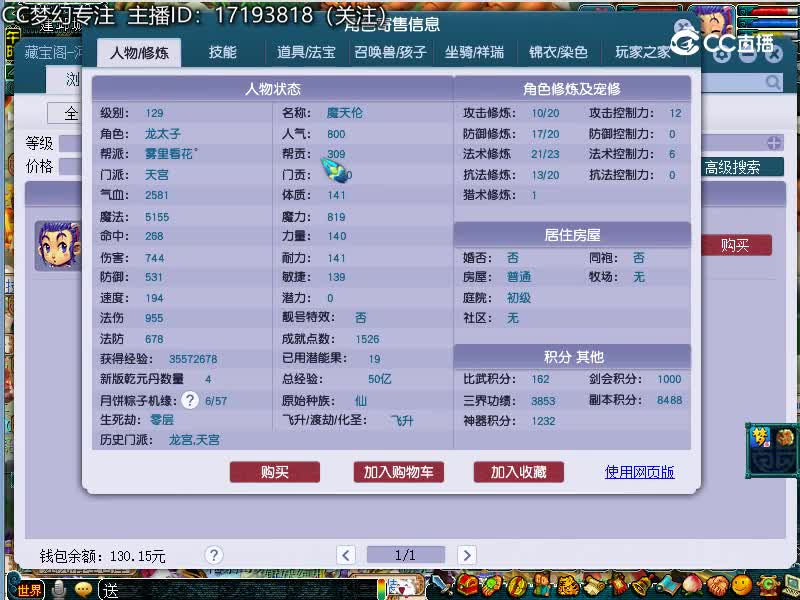Click the guild name 雾里看花
This screenshot has width=800, height=600.
tap(171, 154)
